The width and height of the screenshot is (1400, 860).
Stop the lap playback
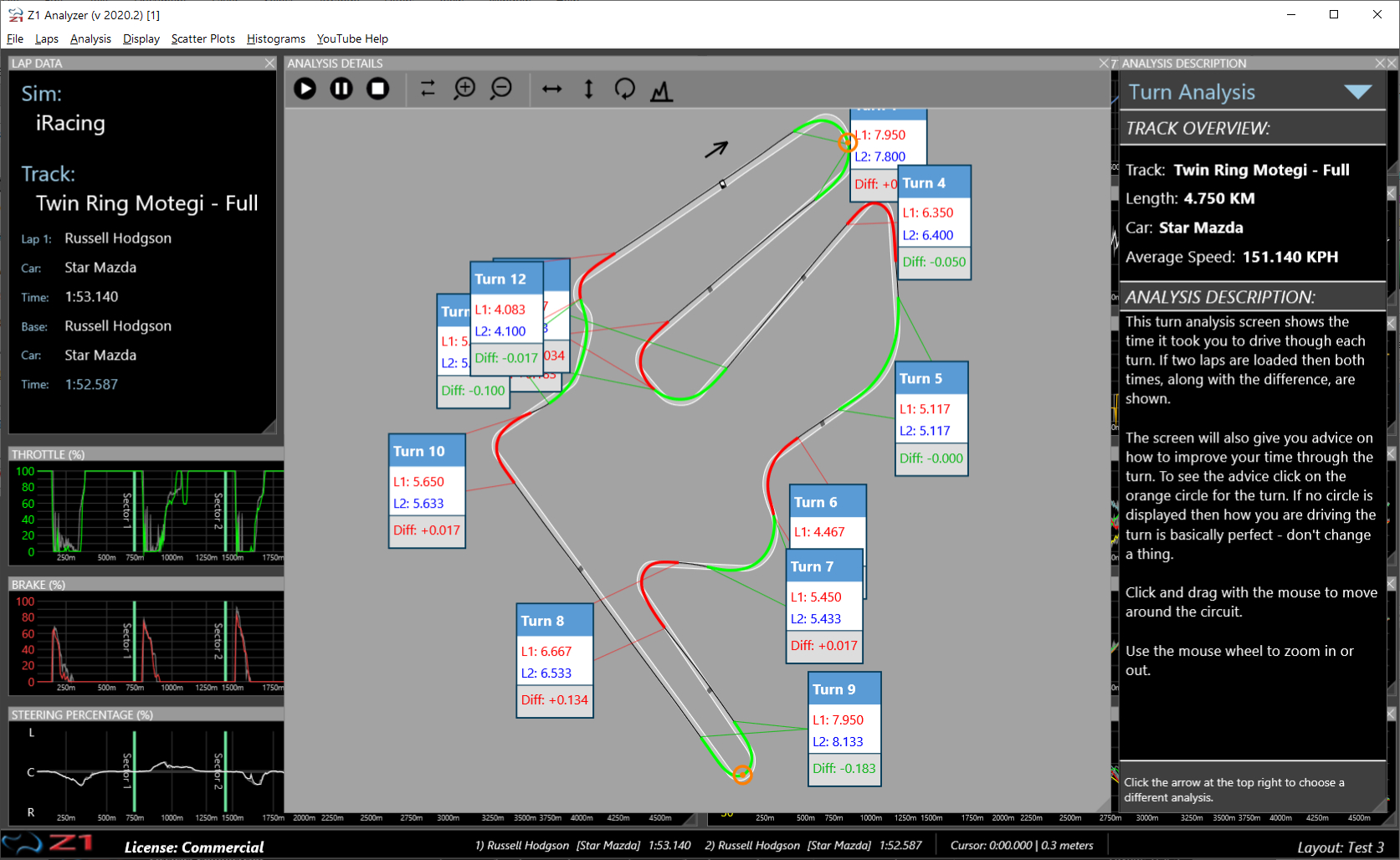click(x=378, y=89)
